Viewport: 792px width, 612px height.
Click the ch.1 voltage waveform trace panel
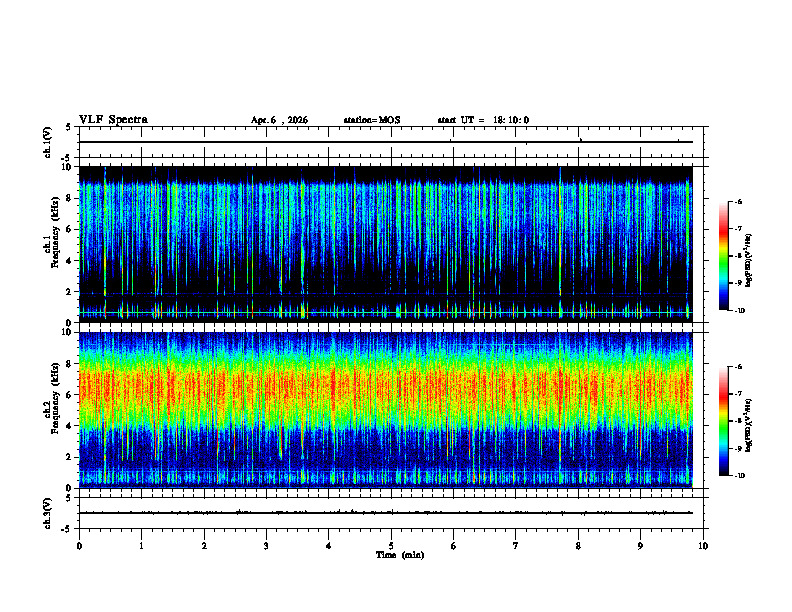click(x=391, y=142)
